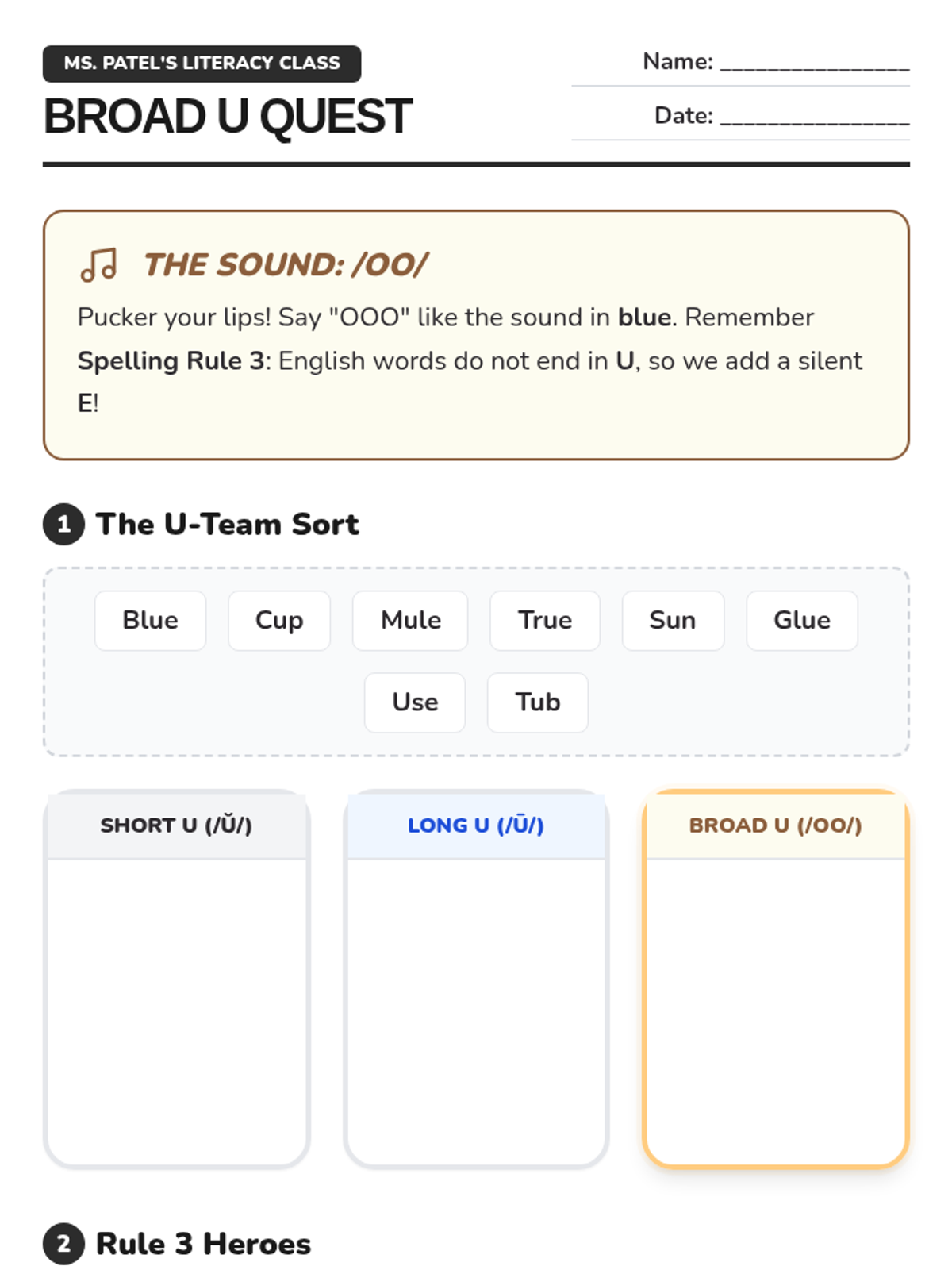Click the number 1 section badge
This screenshot has height=1270, width=952.
pos(64,524)
